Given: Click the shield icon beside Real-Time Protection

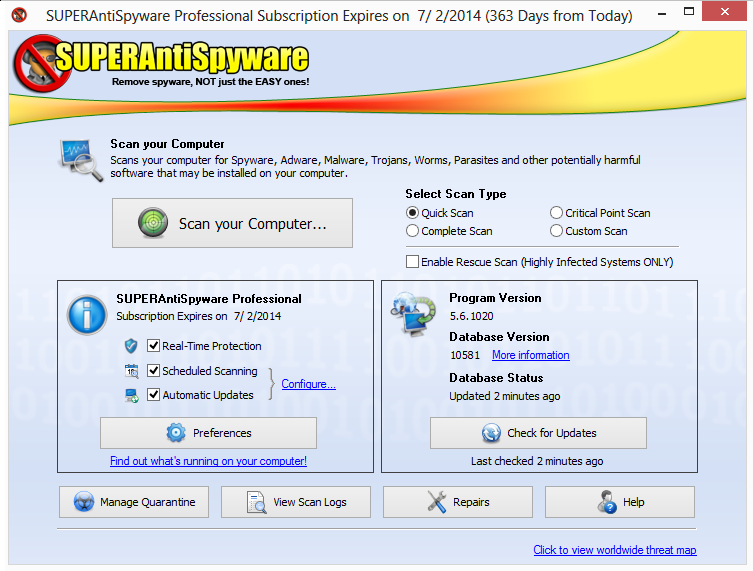Looking at the screenshot, I should coord(131,346).
